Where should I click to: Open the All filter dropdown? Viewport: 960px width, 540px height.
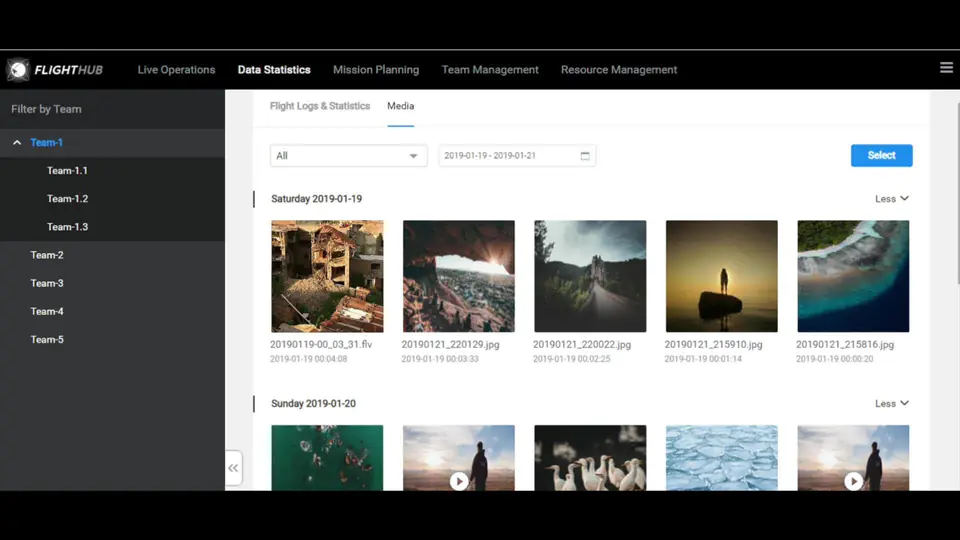(348, 156)
